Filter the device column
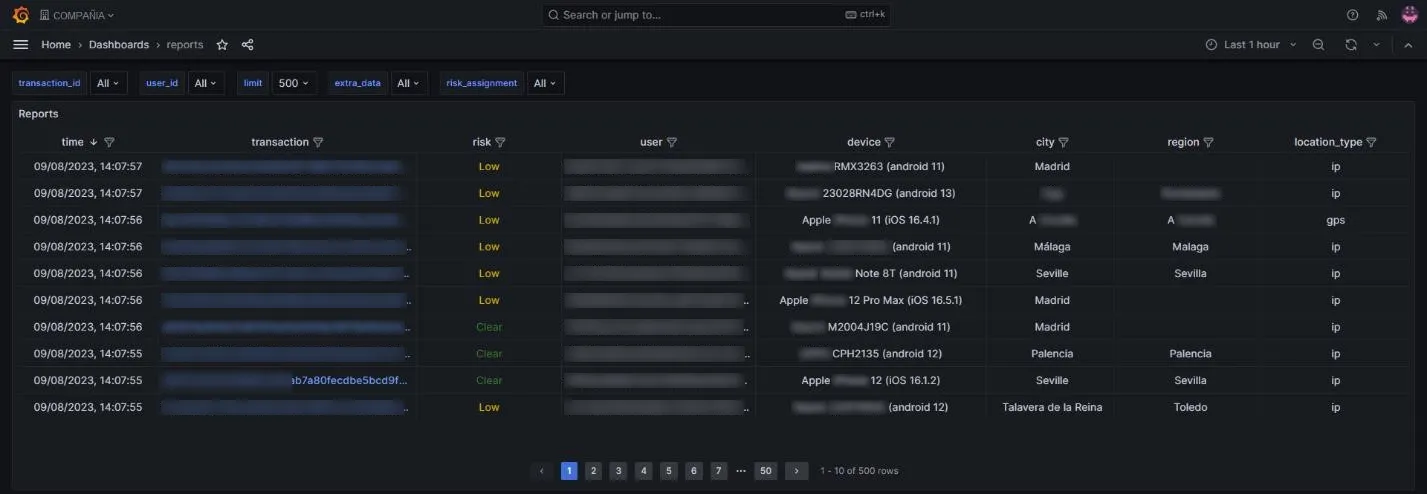 click(x=890, y=142)
